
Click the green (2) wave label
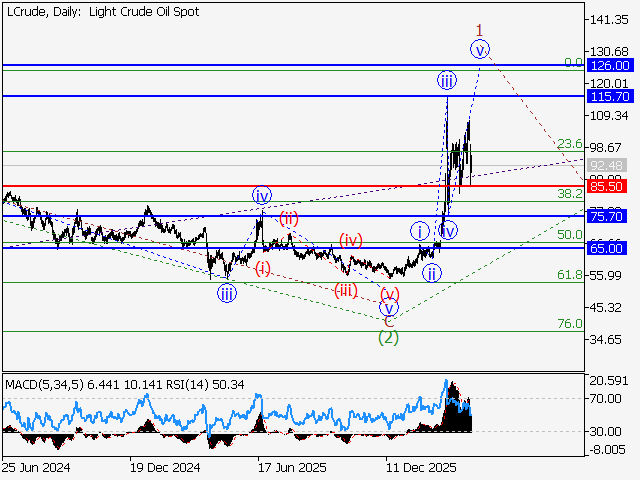point(388,338)
